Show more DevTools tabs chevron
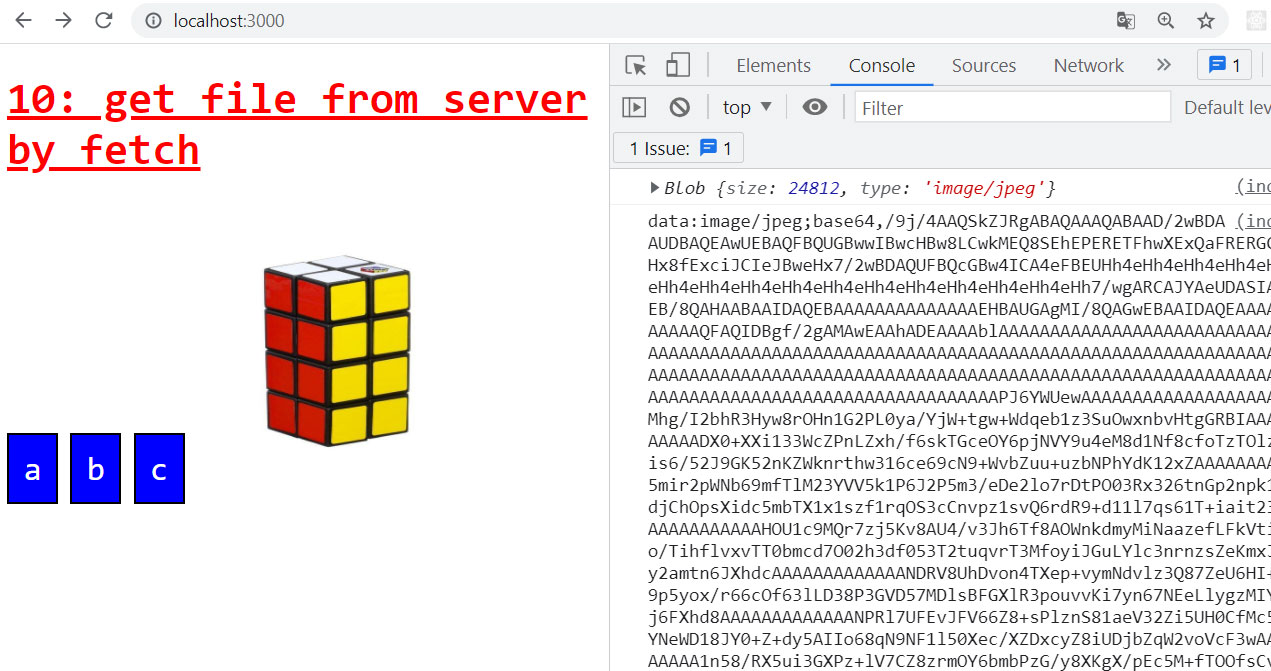The height and width of the screenshot is (671, 1271). tap(1163, 65)
